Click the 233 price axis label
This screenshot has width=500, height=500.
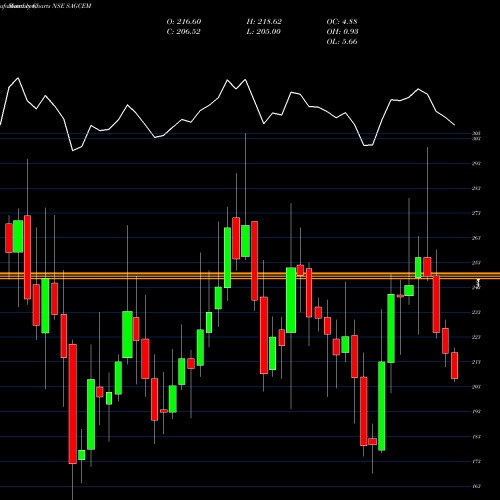tap(476, 312)
